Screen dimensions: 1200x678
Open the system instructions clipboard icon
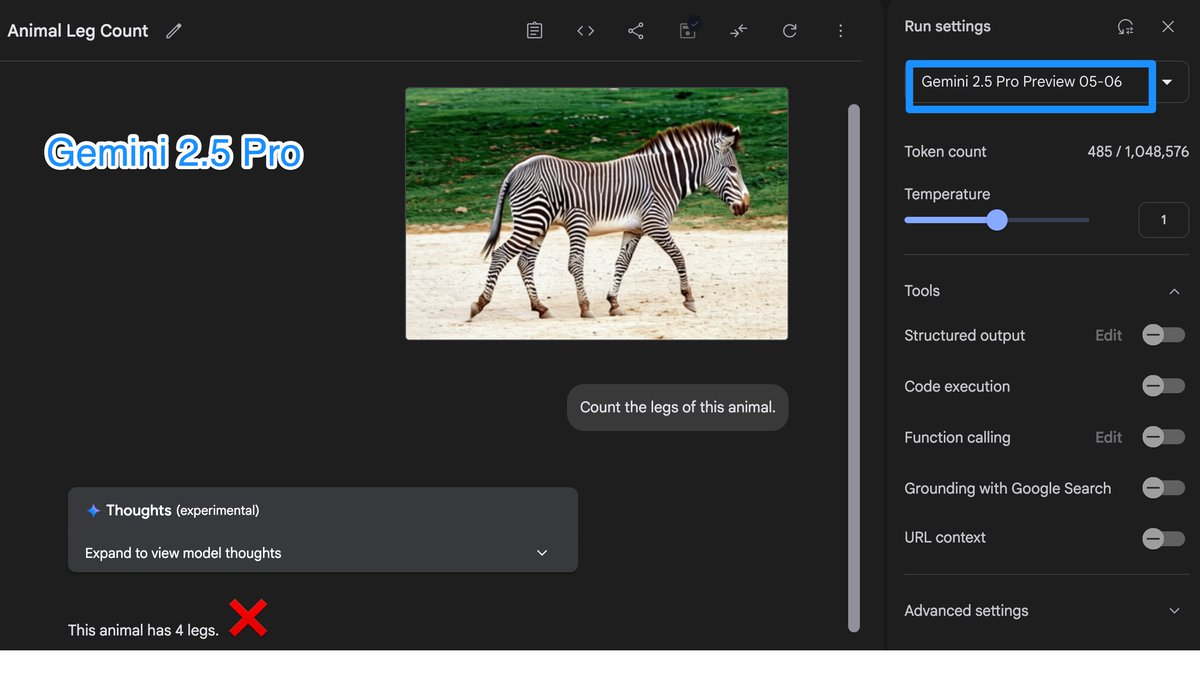[x=535, y=31]
